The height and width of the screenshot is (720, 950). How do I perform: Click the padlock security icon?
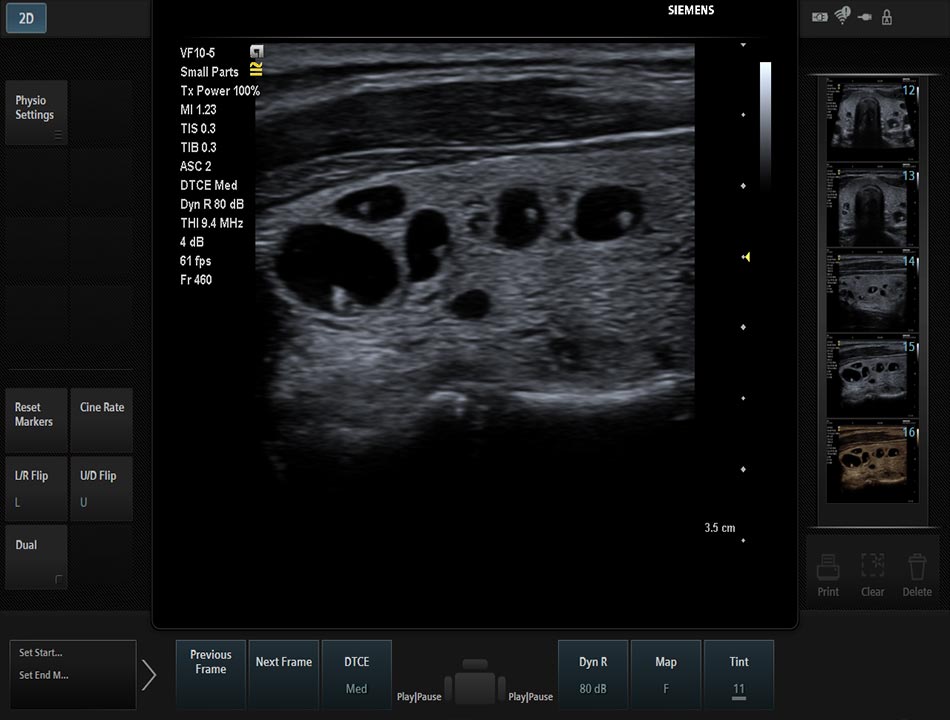pos(887,17)
